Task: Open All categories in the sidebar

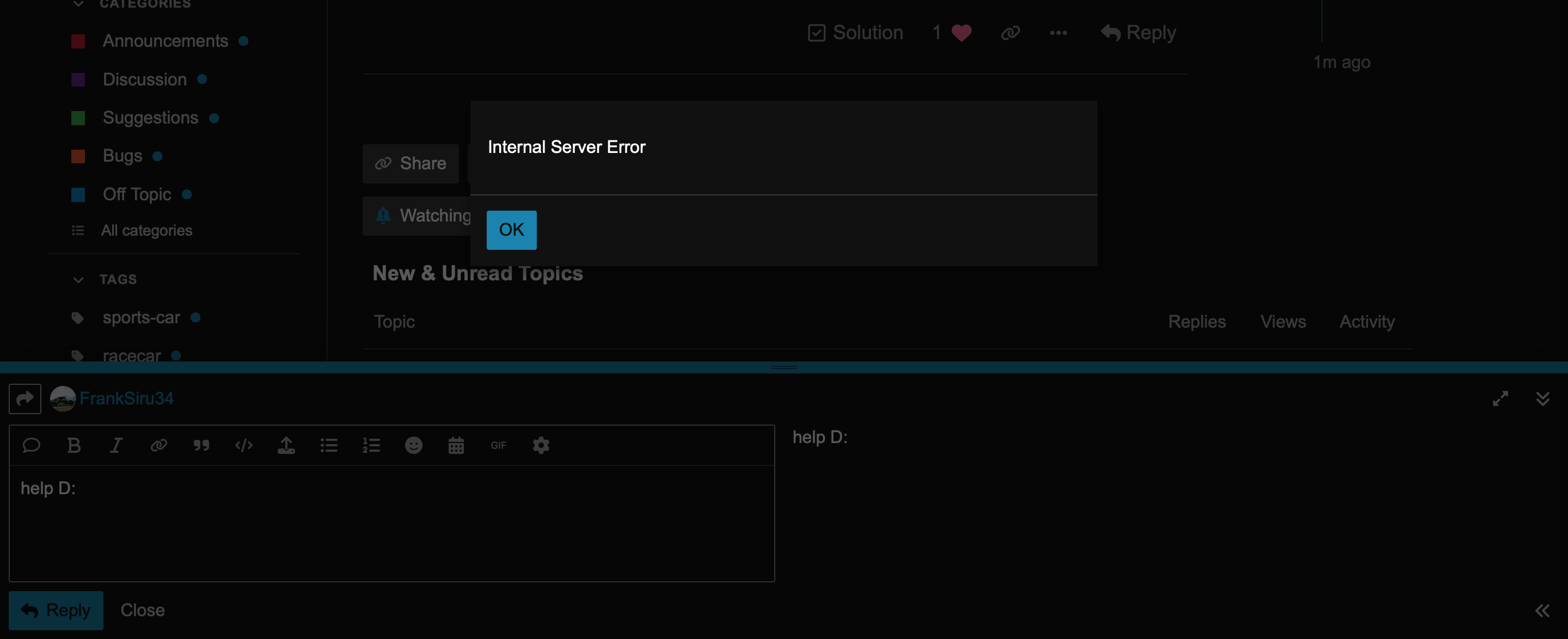Action: pos(146,231)
